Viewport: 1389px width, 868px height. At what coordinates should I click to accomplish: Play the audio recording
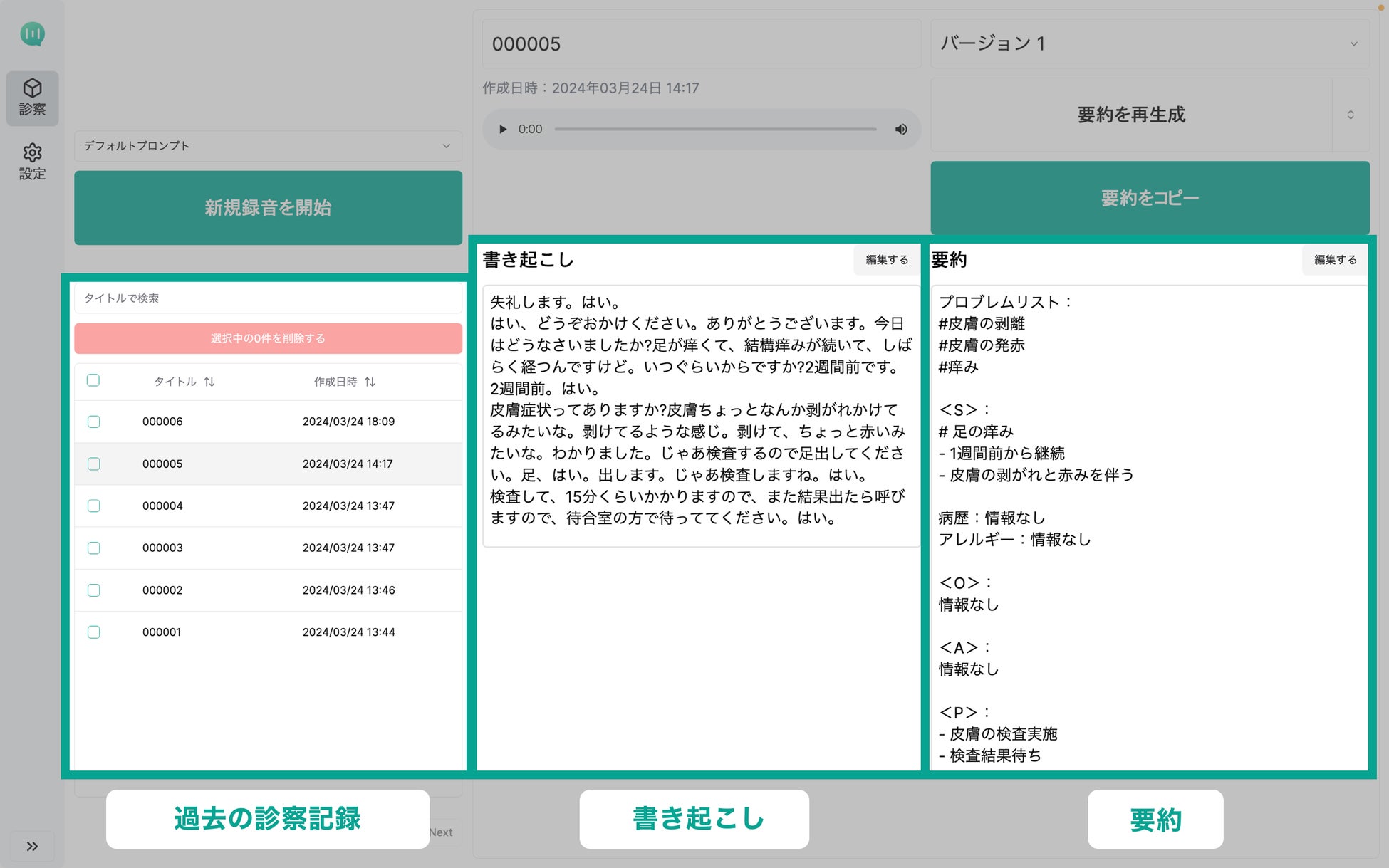[503, 129]
